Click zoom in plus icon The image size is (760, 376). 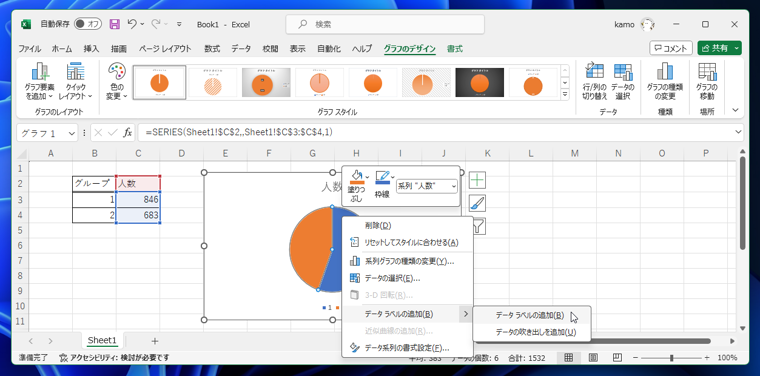[x=707, y=358]
